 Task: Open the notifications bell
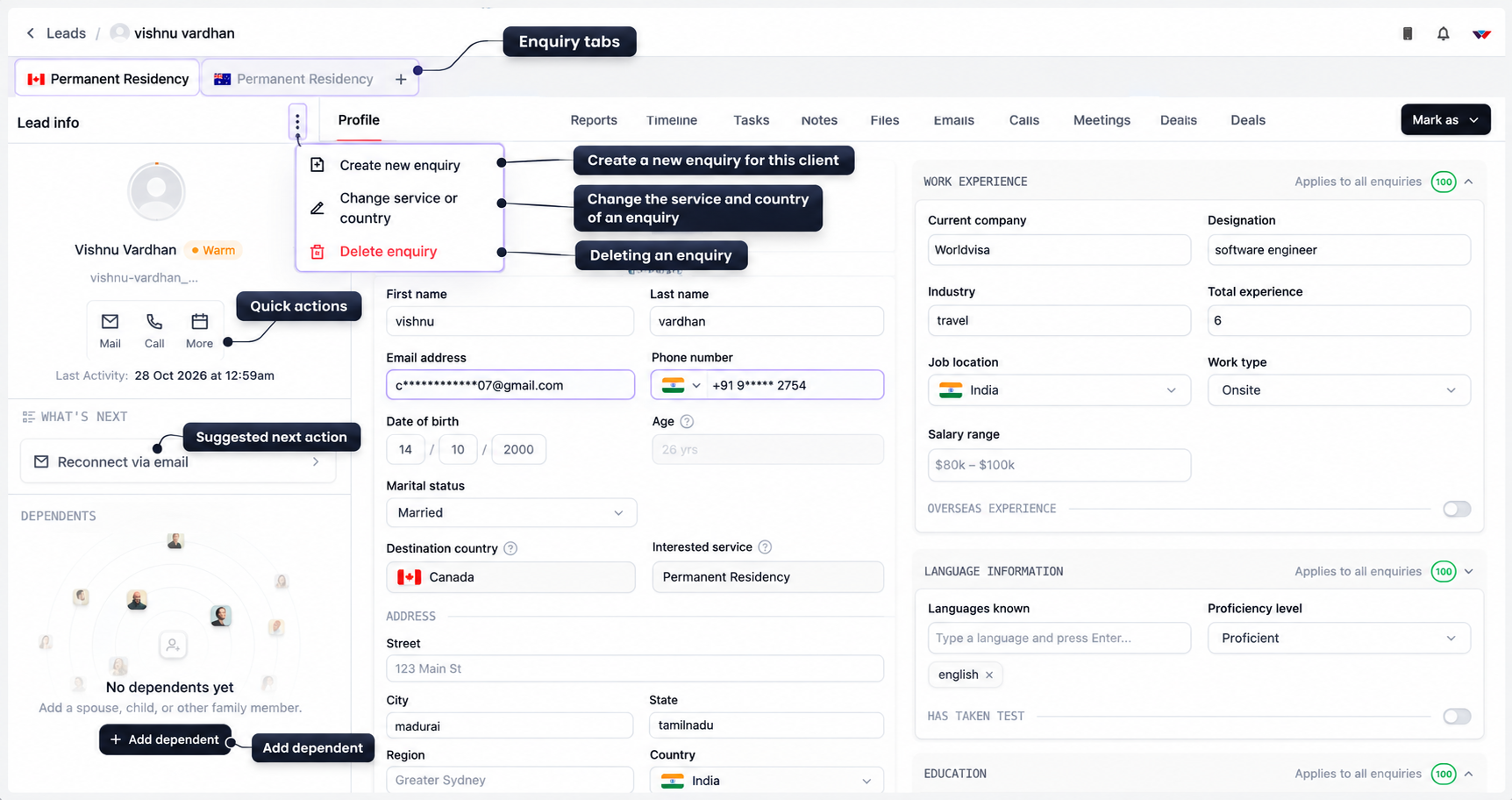pos(1443,33)
